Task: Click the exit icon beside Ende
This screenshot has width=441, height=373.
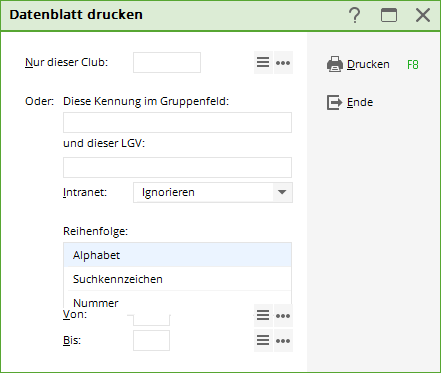Action: [334, 102]
